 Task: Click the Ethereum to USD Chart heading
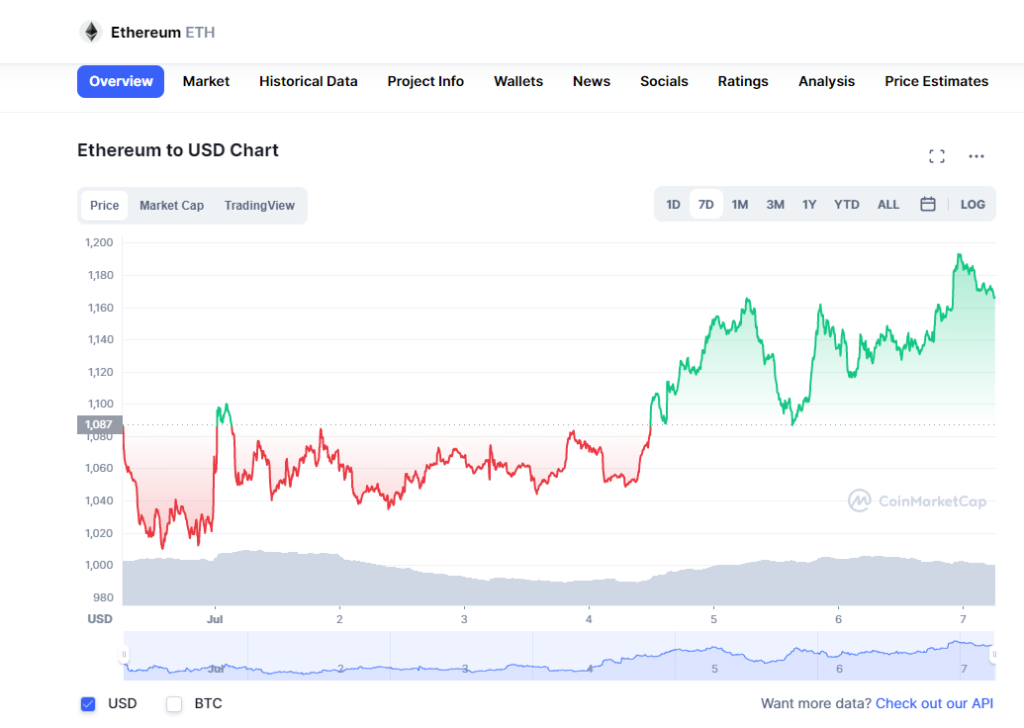click(x=178, y=150)
